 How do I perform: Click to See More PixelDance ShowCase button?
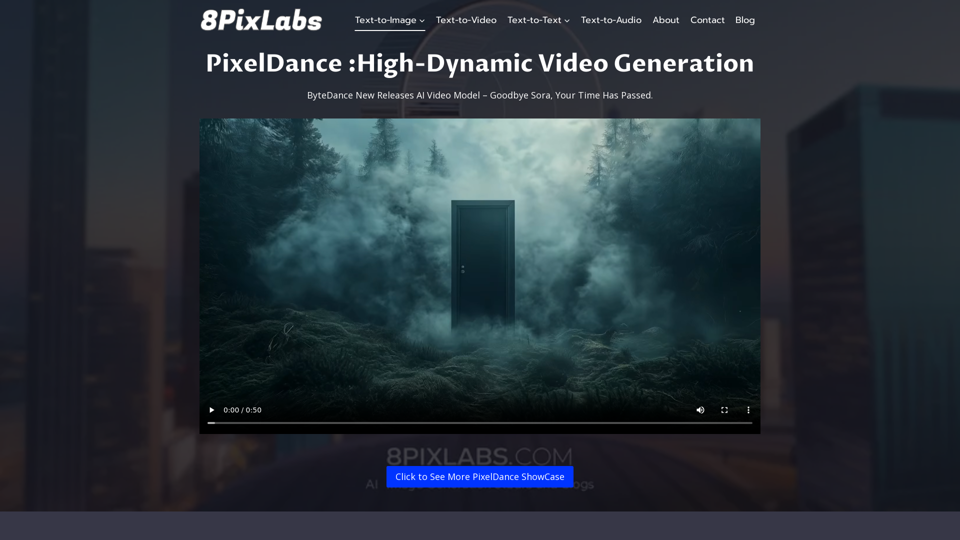point(480,477)
